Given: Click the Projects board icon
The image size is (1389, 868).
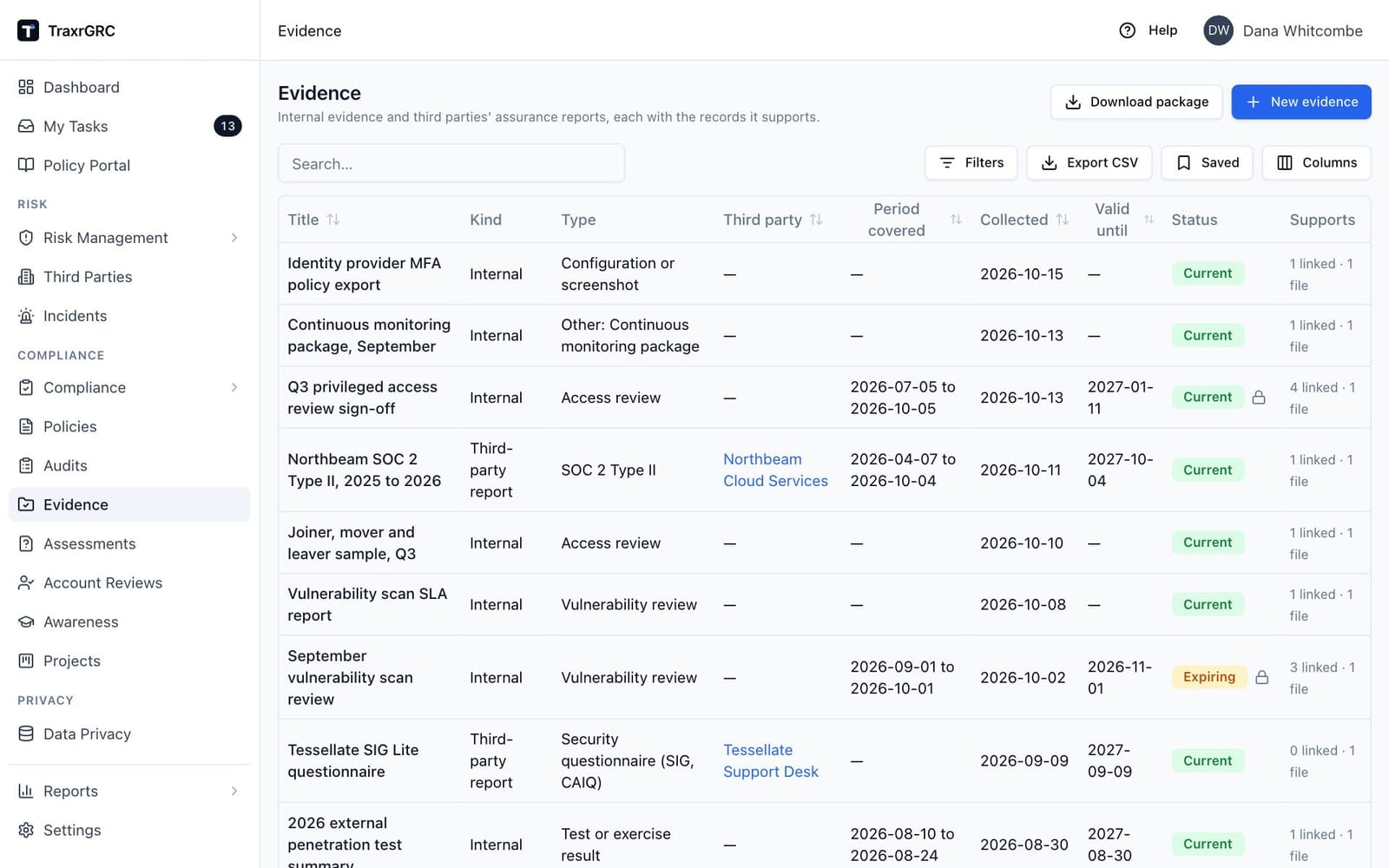Looking at the screenshot, I should [26, 661].
